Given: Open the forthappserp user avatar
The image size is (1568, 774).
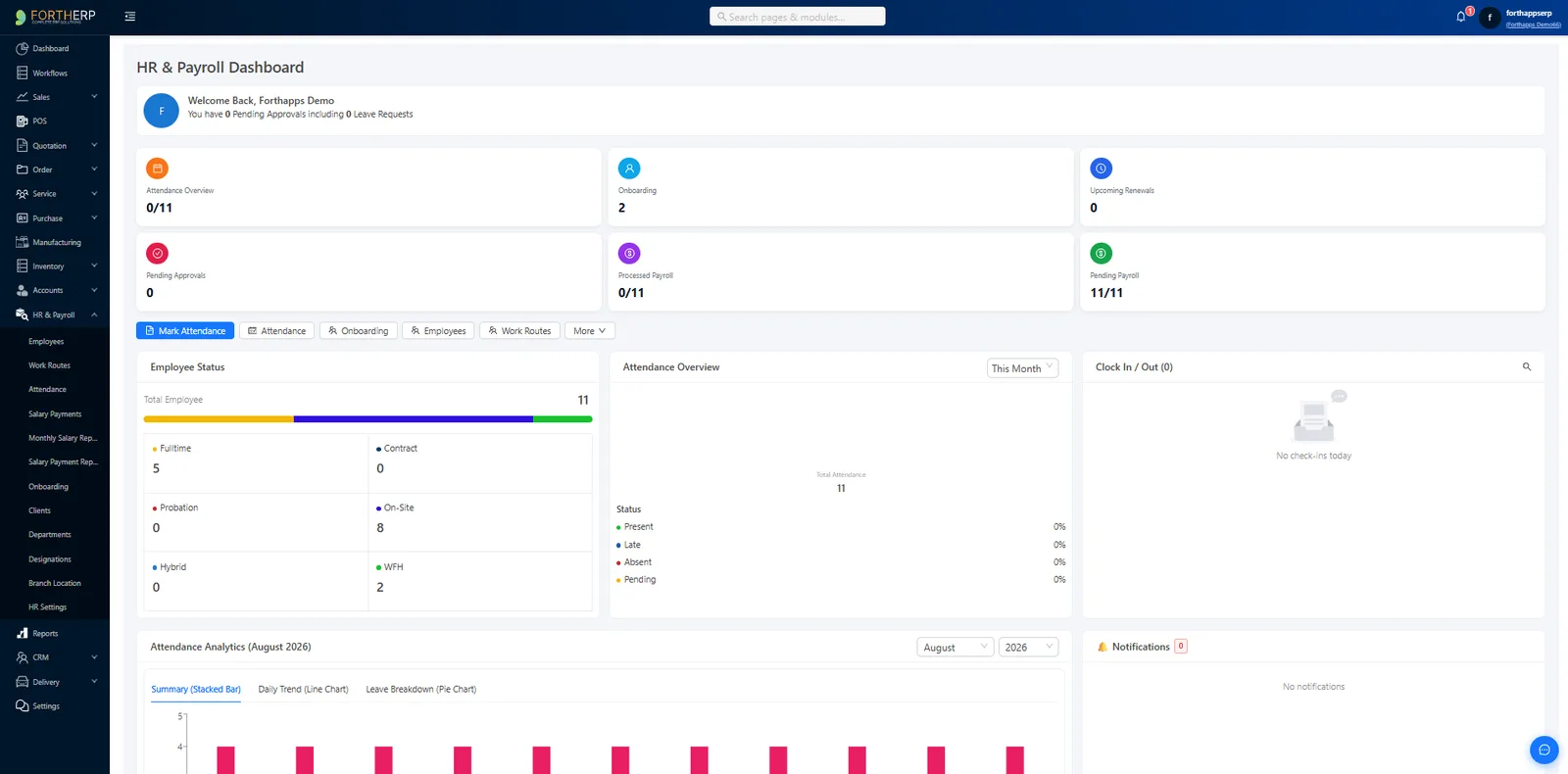Looking at the screenshot, I should point(1490,17).
